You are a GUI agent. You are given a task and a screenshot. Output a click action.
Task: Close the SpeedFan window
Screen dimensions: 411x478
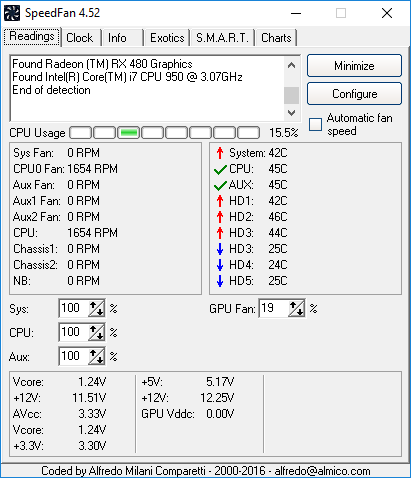[387, 13]
